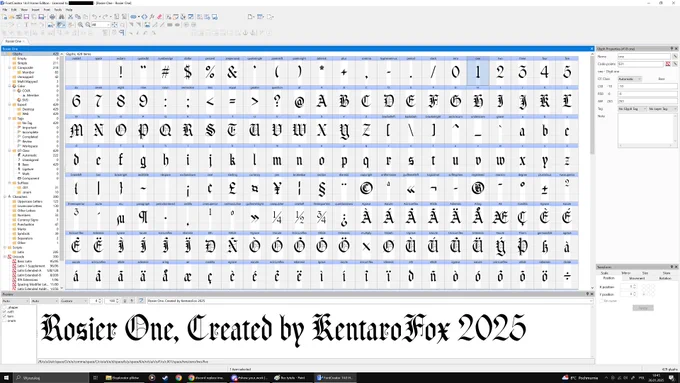
Task: Select the section sign glyph cell
Action: point(322,189)
